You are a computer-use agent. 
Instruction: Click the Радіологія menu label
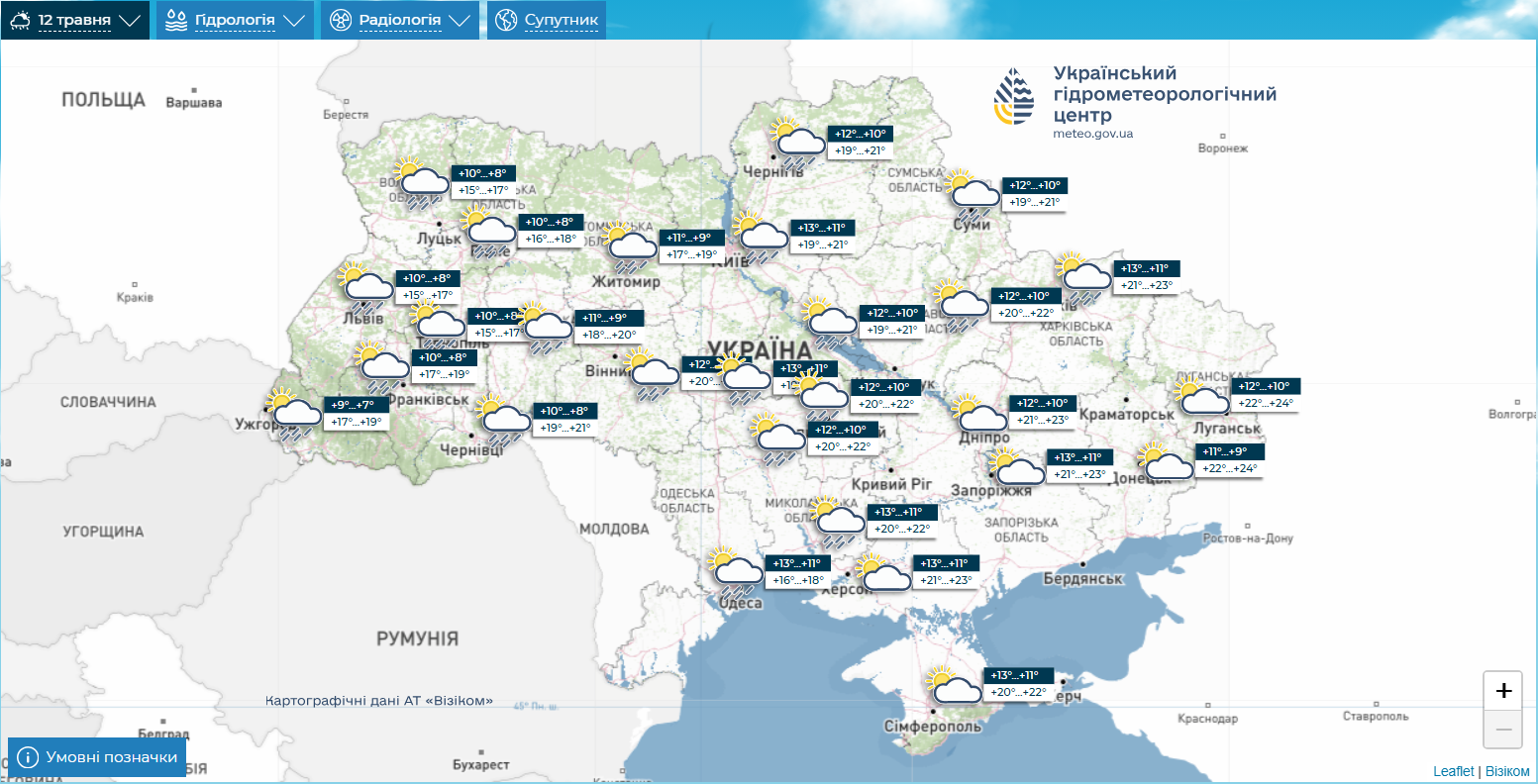pos(400,20)
